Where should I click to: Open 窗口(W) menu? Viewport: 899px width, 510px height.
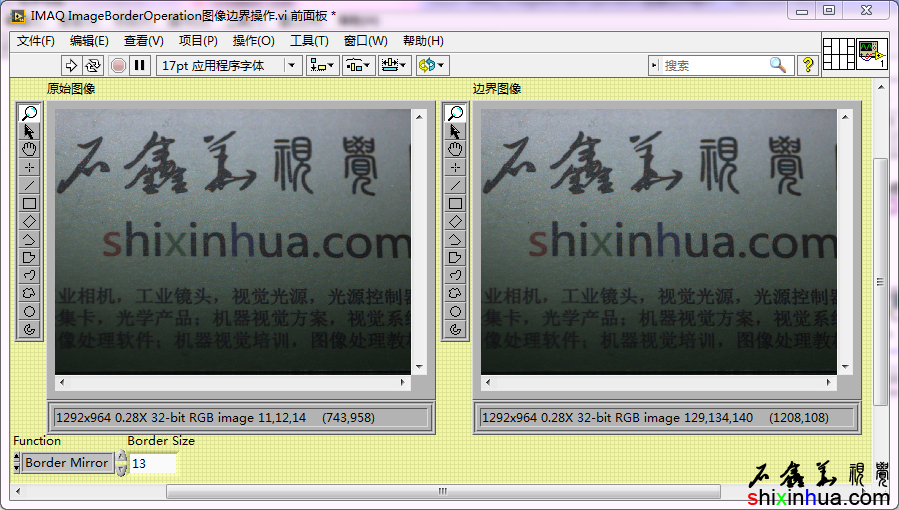tap(365, 41)
